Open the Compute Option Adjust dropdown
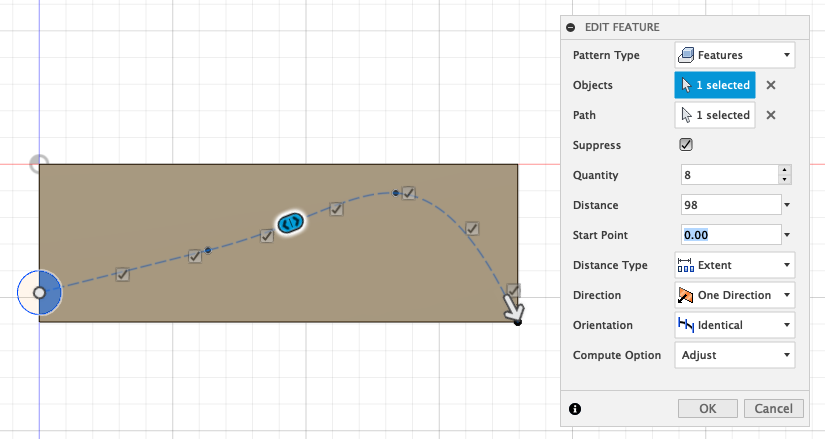Screen dimensions: 825x439 [x=735, y=355]
